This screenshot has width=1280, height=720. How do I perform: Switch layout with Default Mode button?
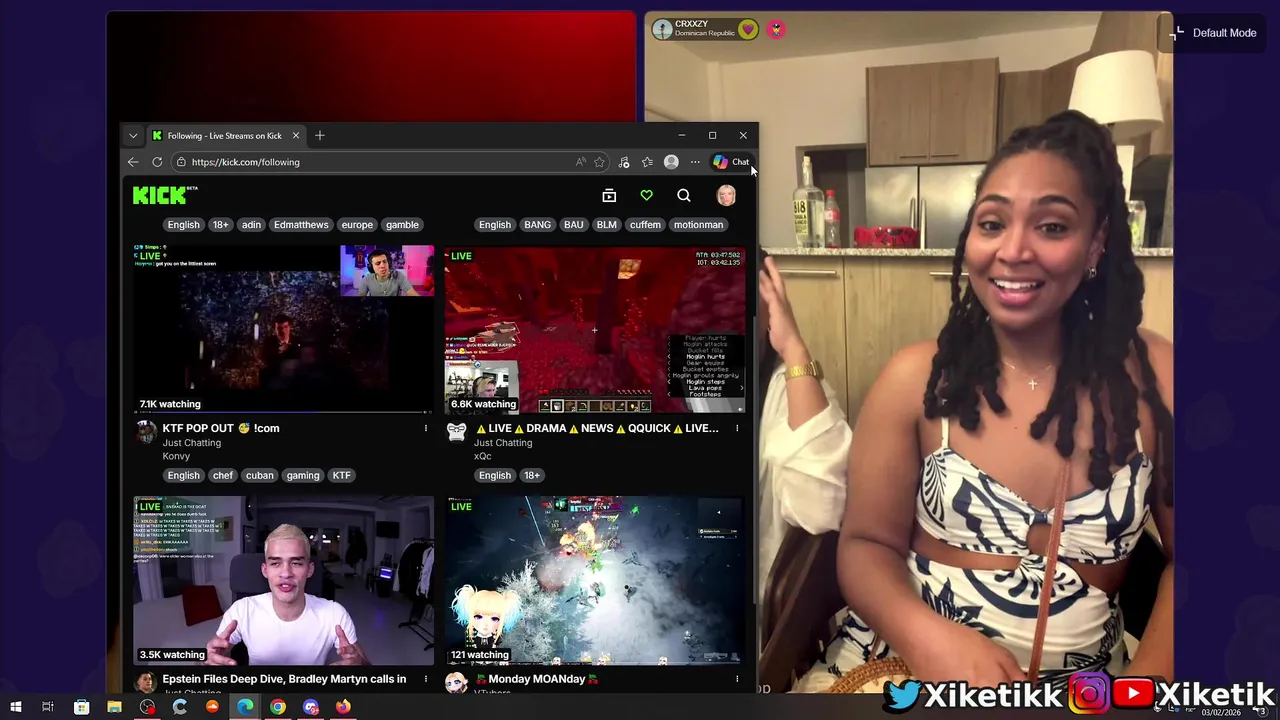tap(1214, 33)
